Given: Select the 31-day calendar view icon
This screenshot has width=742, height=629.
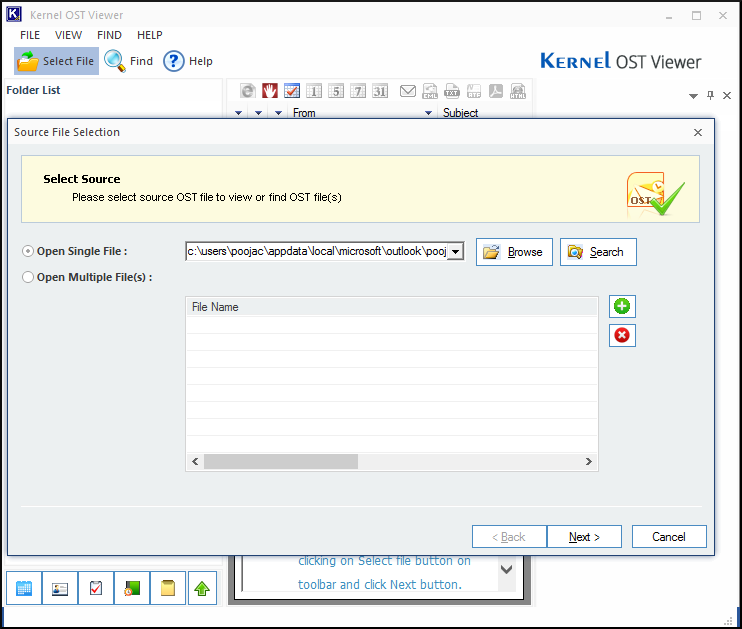Looking at the screenshot, I should [380, 91].
